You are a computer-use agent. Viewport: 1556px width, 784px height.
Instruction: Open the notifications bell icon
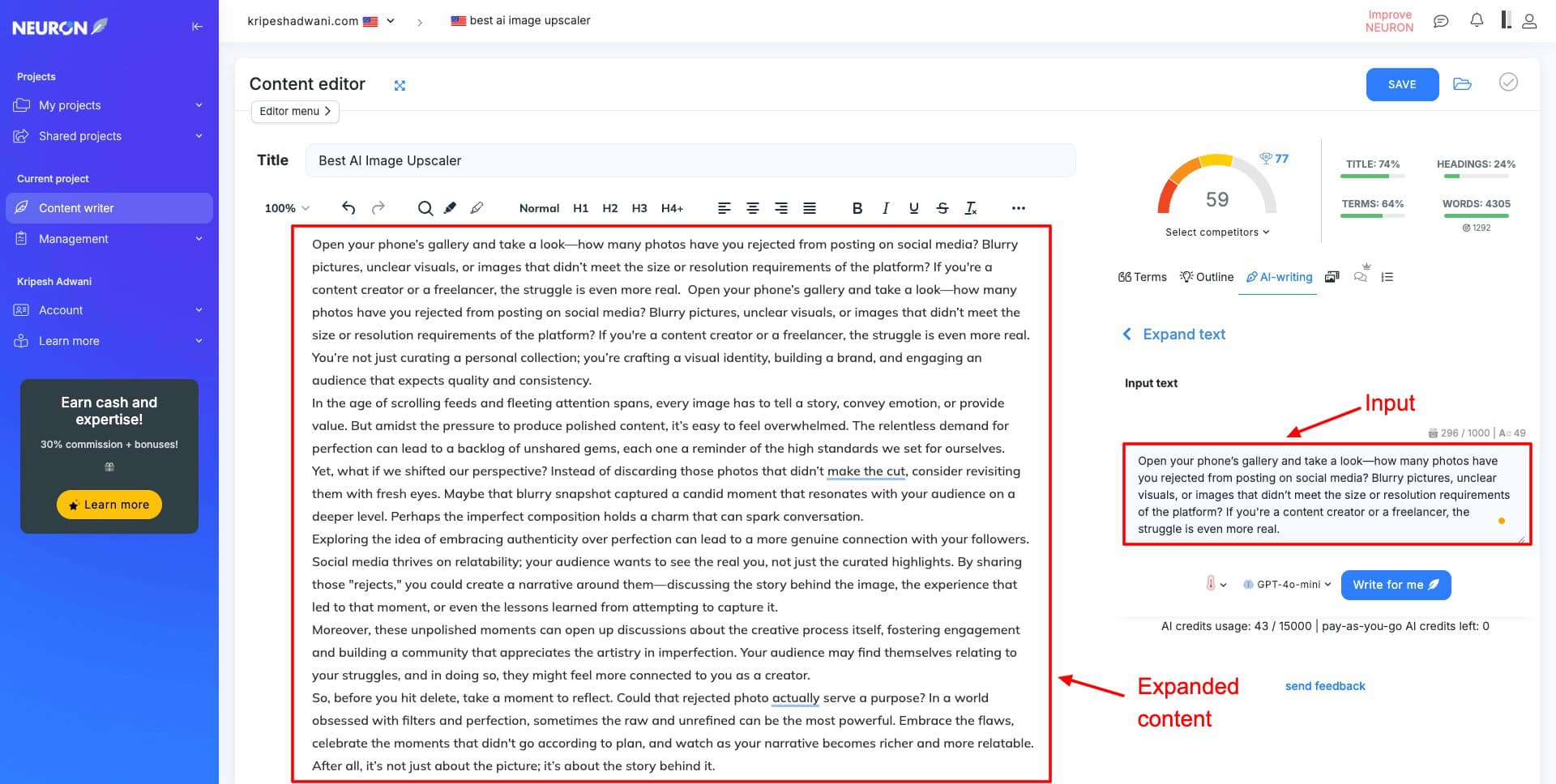click(x=1477, y=21)
